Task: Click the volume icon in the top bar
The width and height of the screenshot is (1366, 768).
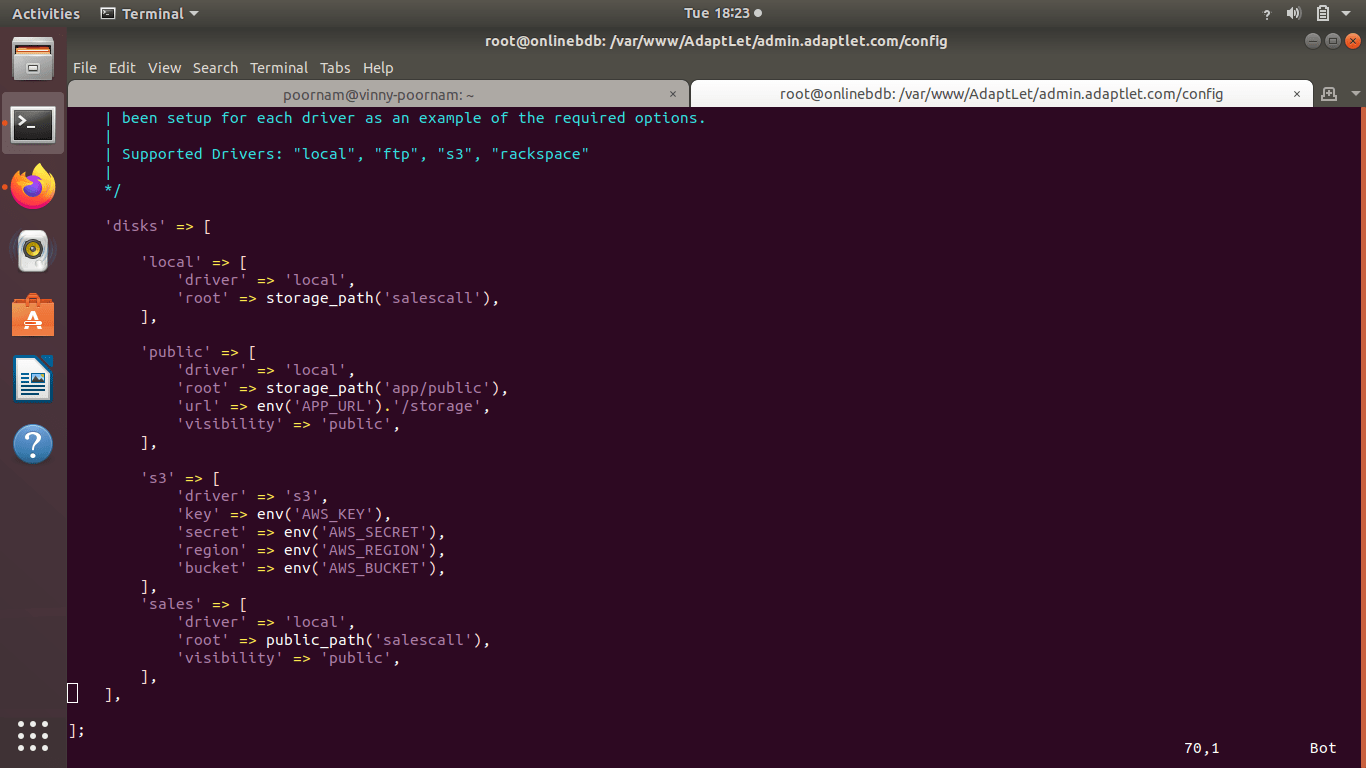Action: click(x=1294, y=13)
